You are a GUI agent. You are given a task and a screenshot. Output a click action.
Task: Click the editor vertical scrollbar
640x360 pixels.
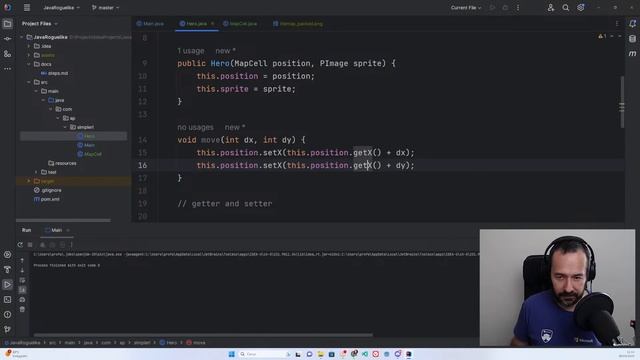click(x=622, y=102)
